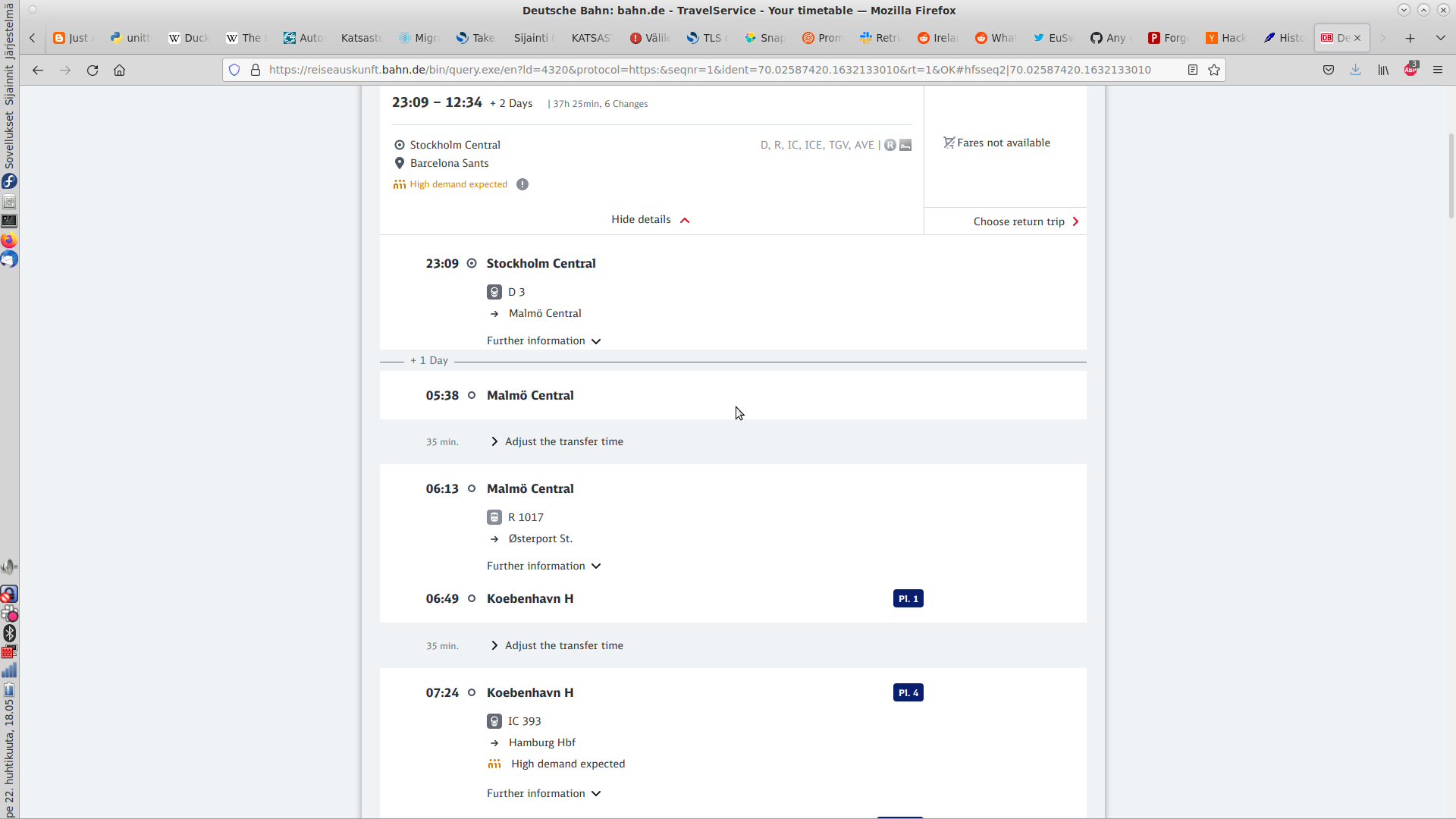
Task: Toggle reader view icon in address bar
Action: coord(1193,70)
